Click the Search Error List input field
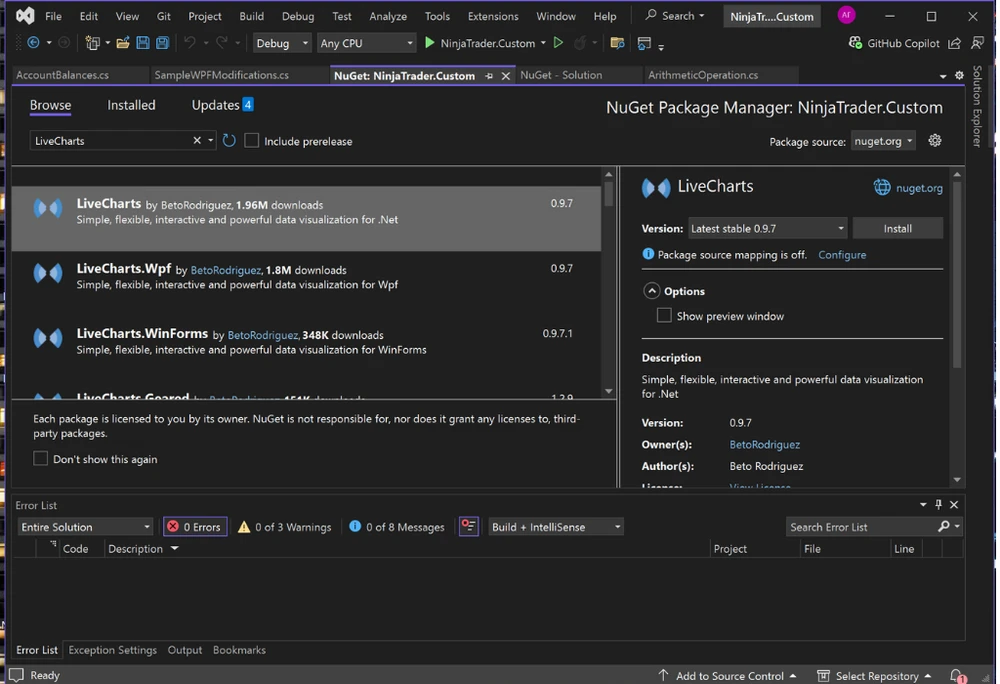1000x684 pixels. (861, 527)
